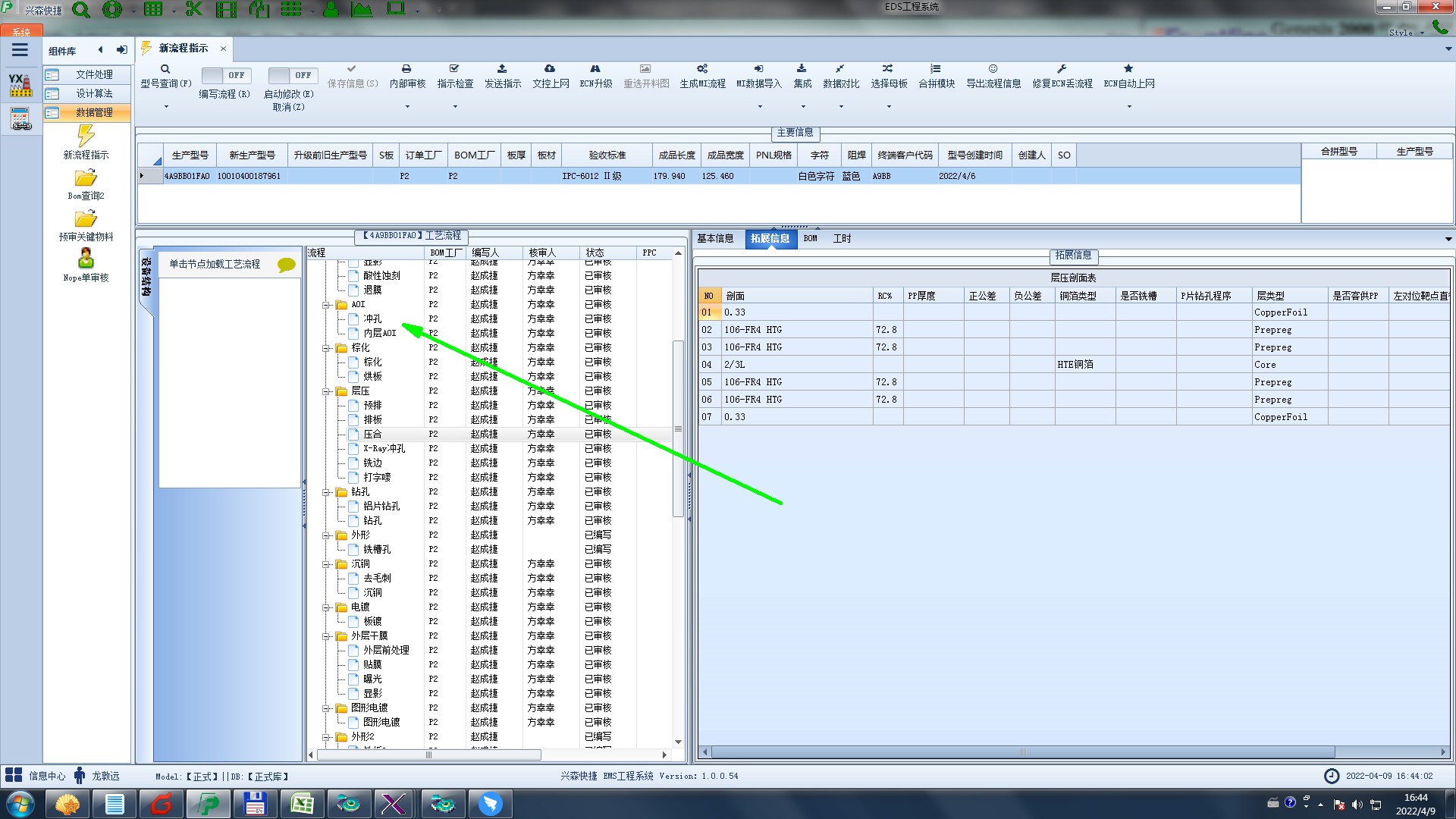Click the process tree vertical scrollbar thumb

(x=678, y=428)
